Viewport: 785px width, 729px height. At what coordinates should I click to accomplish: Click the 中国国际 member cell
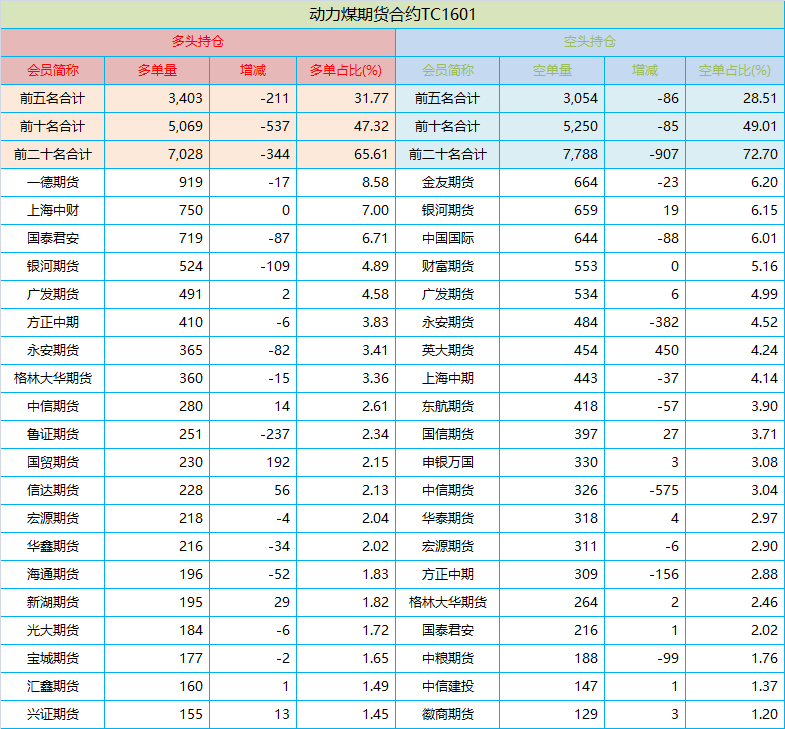click(x=448, y=238)
